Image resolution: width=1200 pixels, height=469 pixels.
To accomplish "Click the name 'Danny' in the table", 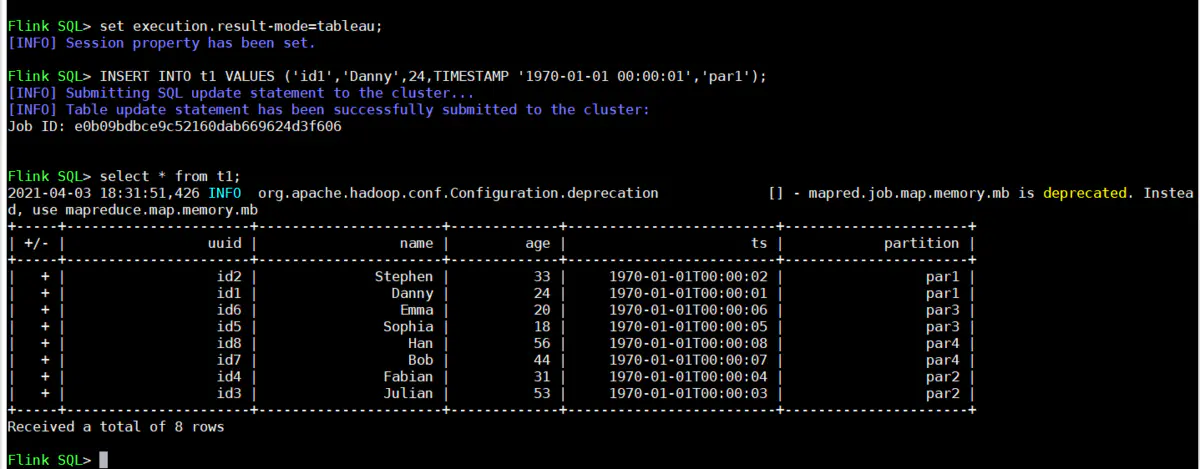I will pos(413,293).
